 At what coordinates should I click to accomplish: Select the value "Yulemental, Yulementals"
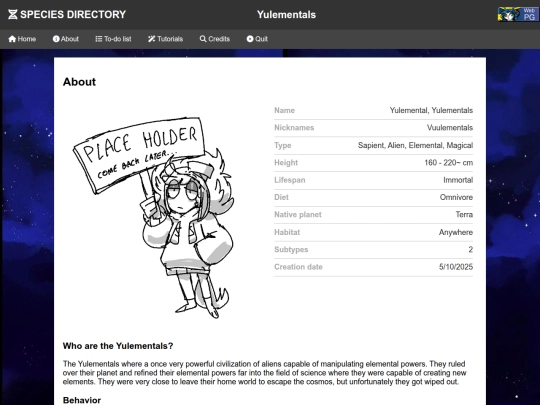[431, 110]
